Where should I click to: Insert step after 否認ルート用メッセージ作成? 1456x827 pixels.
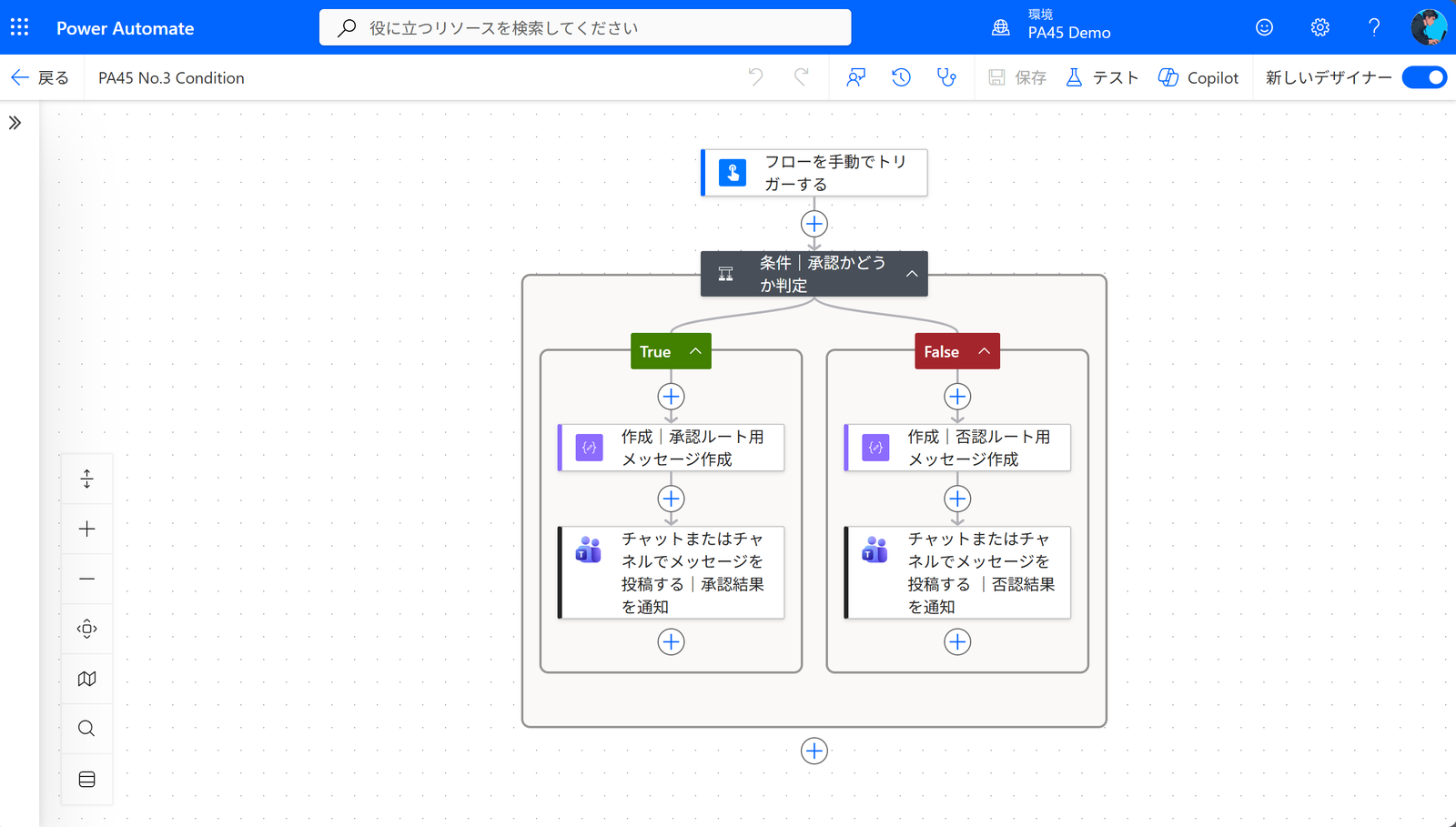957,499
